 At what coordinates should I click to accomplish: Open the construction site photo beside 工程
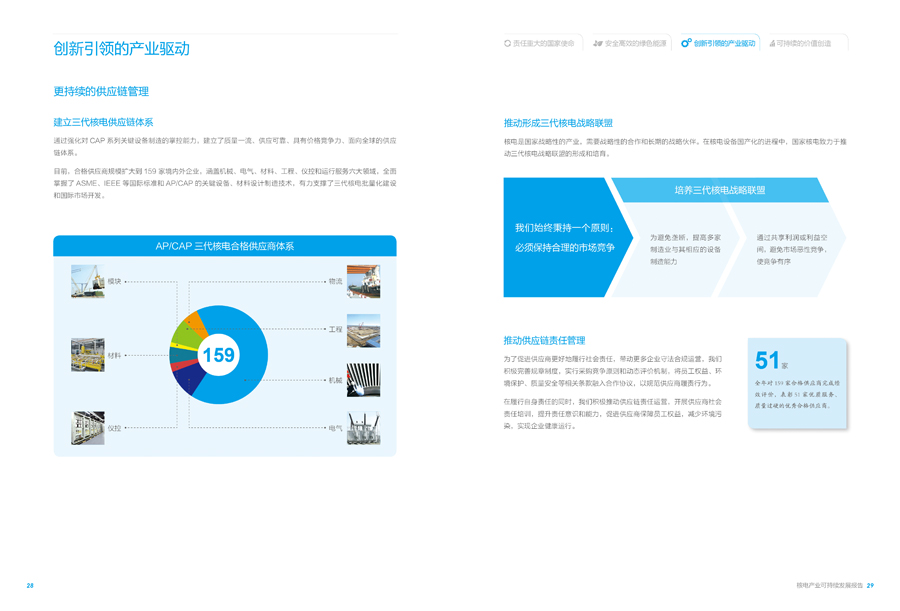(x=363, y=331)
